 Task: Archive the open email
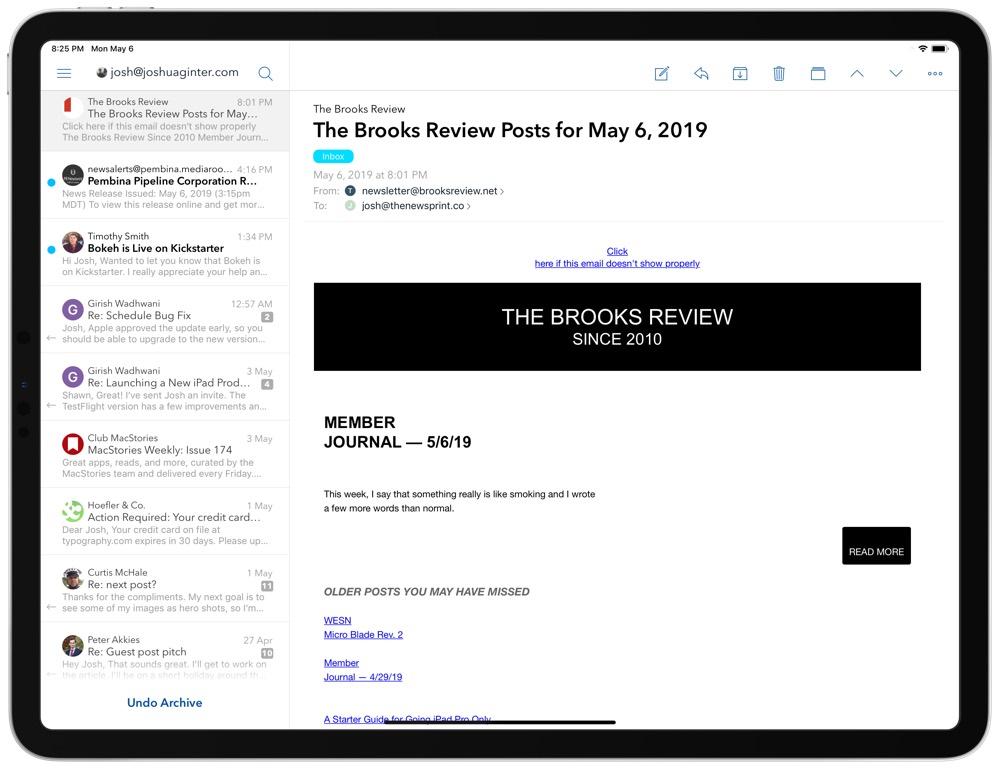click(740, 73)
